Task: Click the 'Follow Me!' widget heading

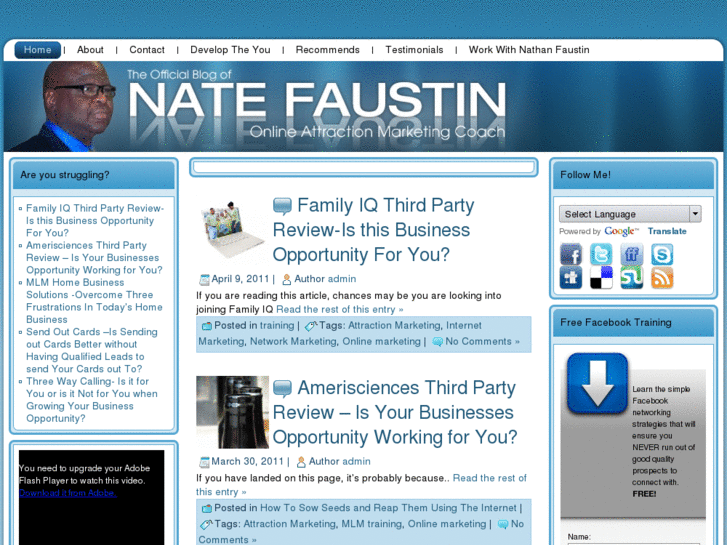Action: pyautogui.click(x=585, y=175)
